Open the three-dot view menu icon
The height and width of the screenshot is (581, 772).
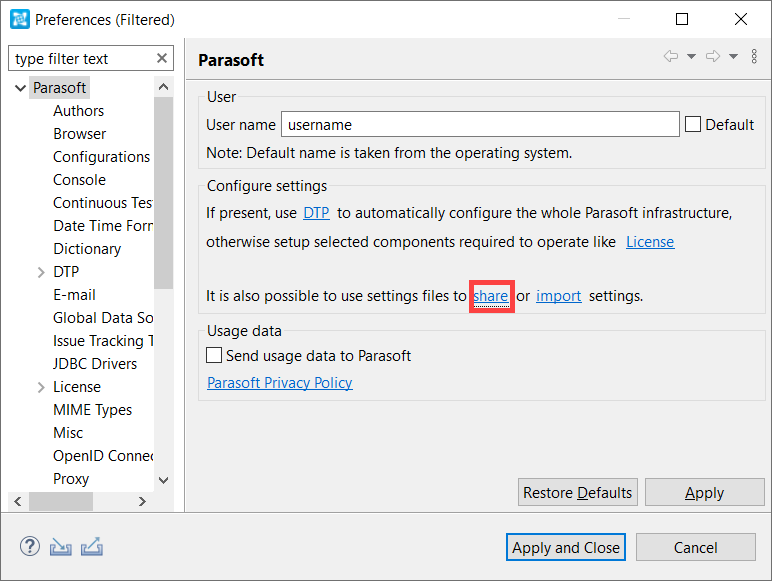(754, 56)
